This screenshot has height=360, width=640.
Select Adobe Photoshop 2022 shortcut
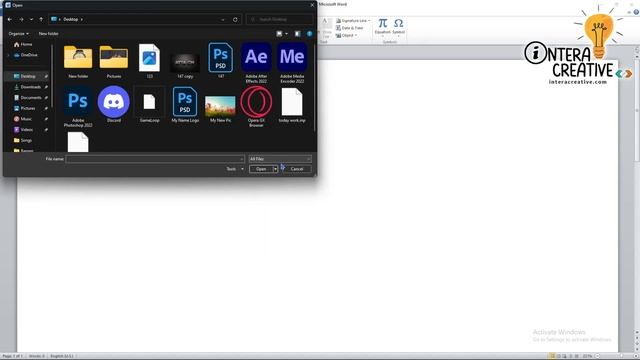[x=78, y=106]
